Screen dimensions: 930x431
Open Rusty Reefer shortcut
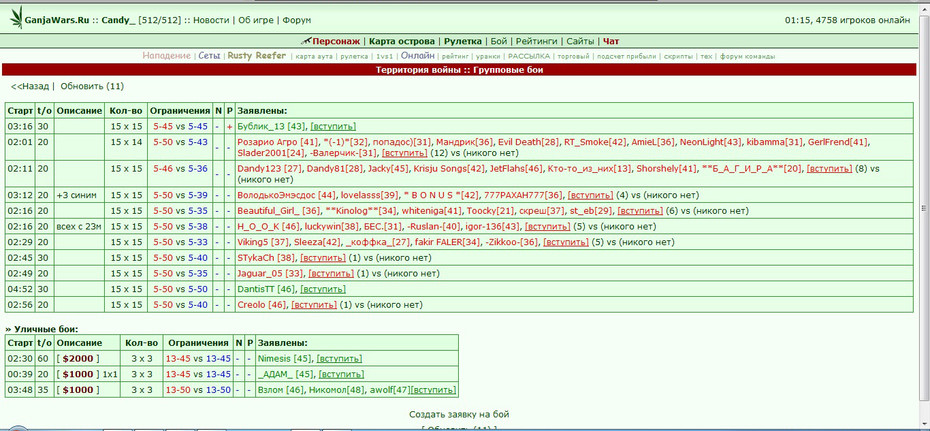tap(256, 56)
